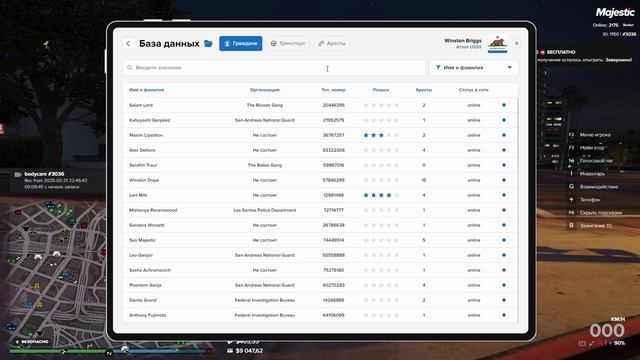Click the blue folder icon next to База данных
Image resolution: width=640 pixels, height=360 pixels.
click(208, 43)
